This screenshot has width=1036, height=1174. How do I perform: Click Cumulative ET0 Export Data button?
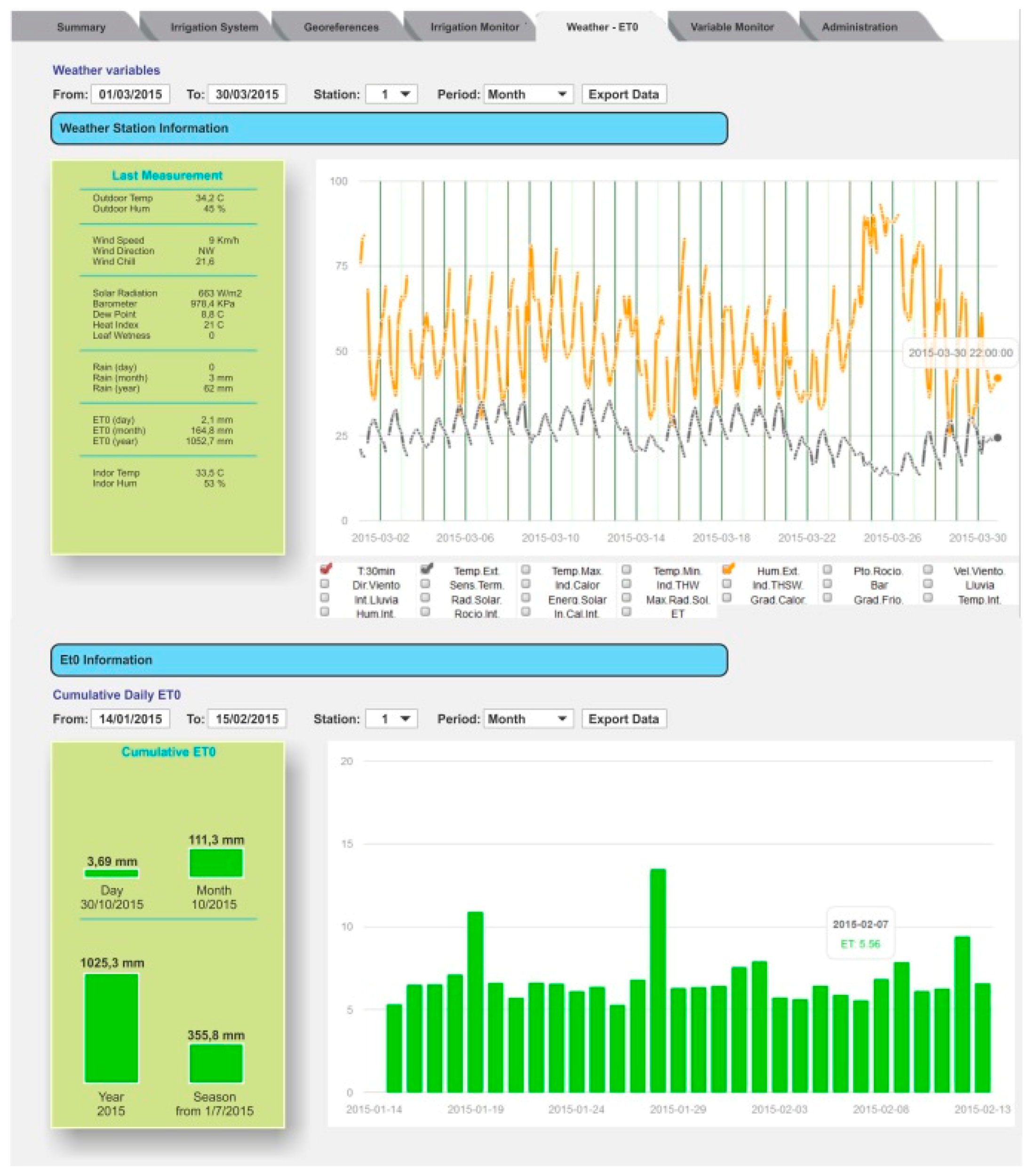point(624,719)
